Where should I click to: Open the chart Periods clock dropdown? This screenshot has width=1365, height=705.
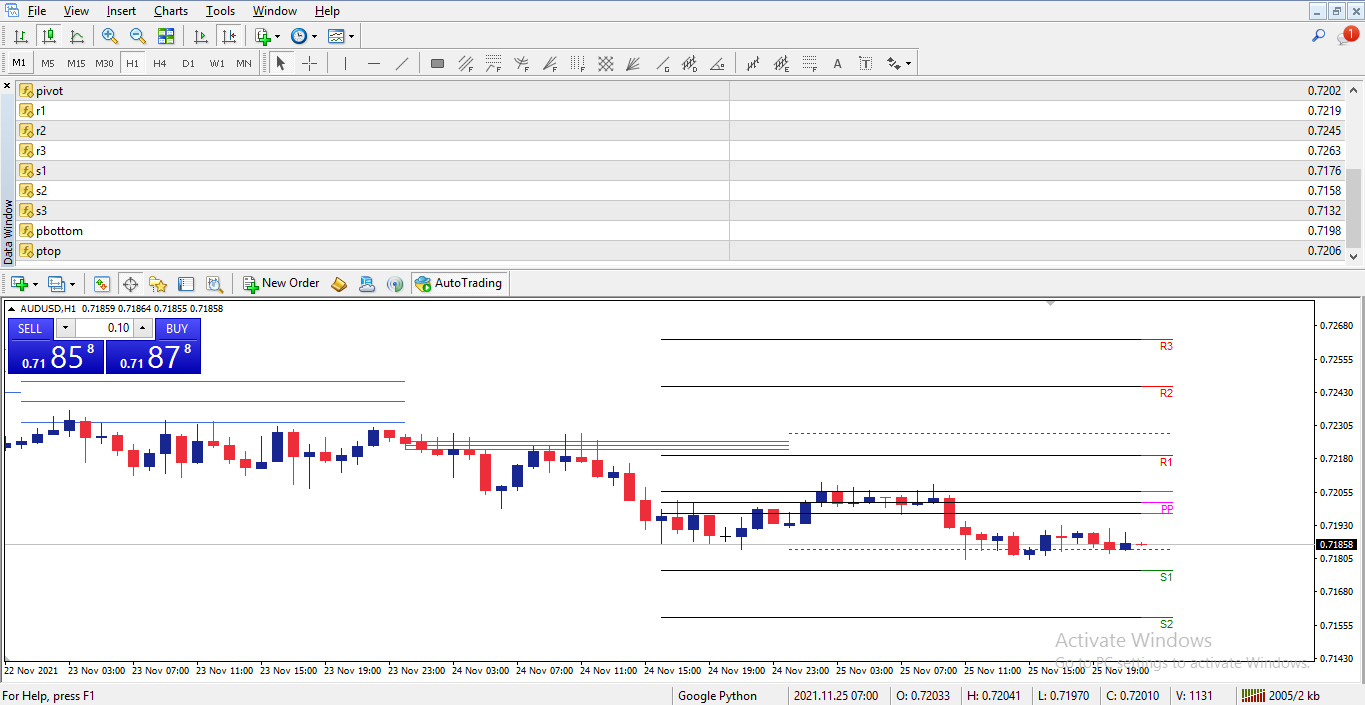pos(314,36)
